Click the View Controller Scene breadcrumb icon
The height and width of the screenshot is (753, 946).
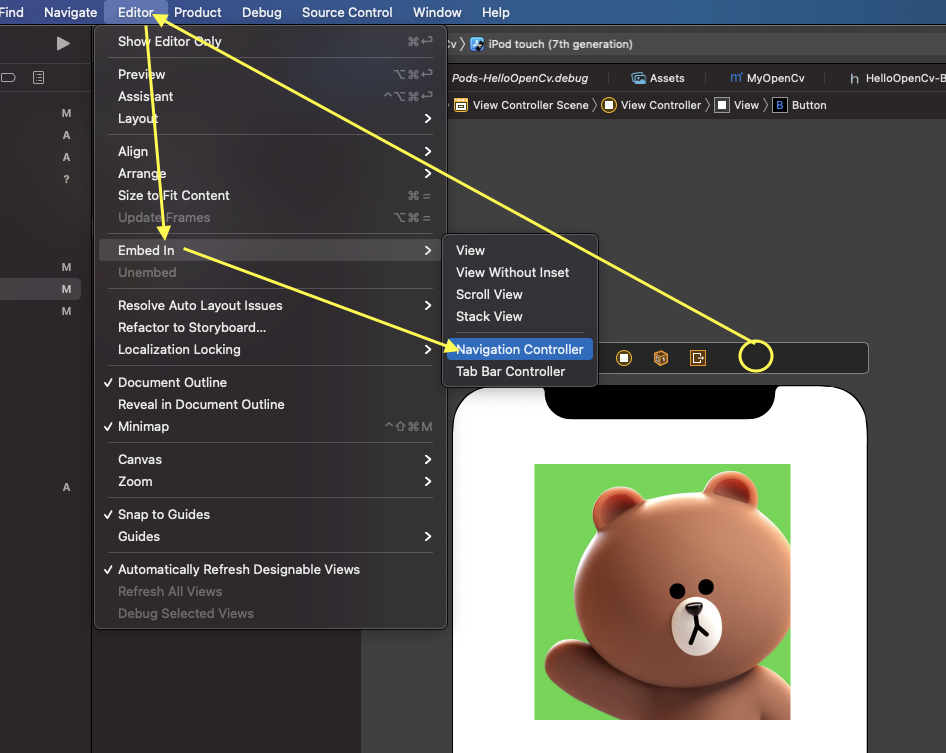coord(461,105)
